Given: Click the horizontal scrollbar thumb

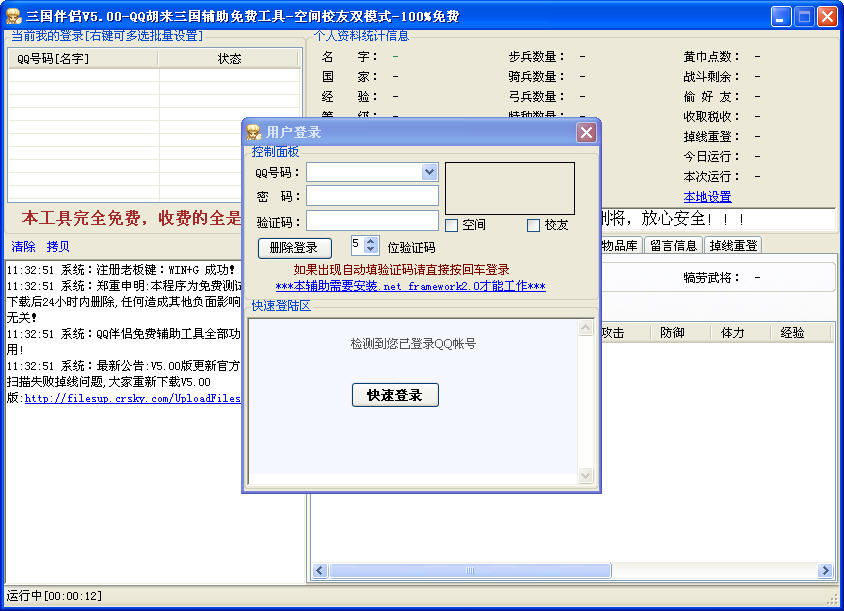Looking at the screenshot, I should click(470, 570).
